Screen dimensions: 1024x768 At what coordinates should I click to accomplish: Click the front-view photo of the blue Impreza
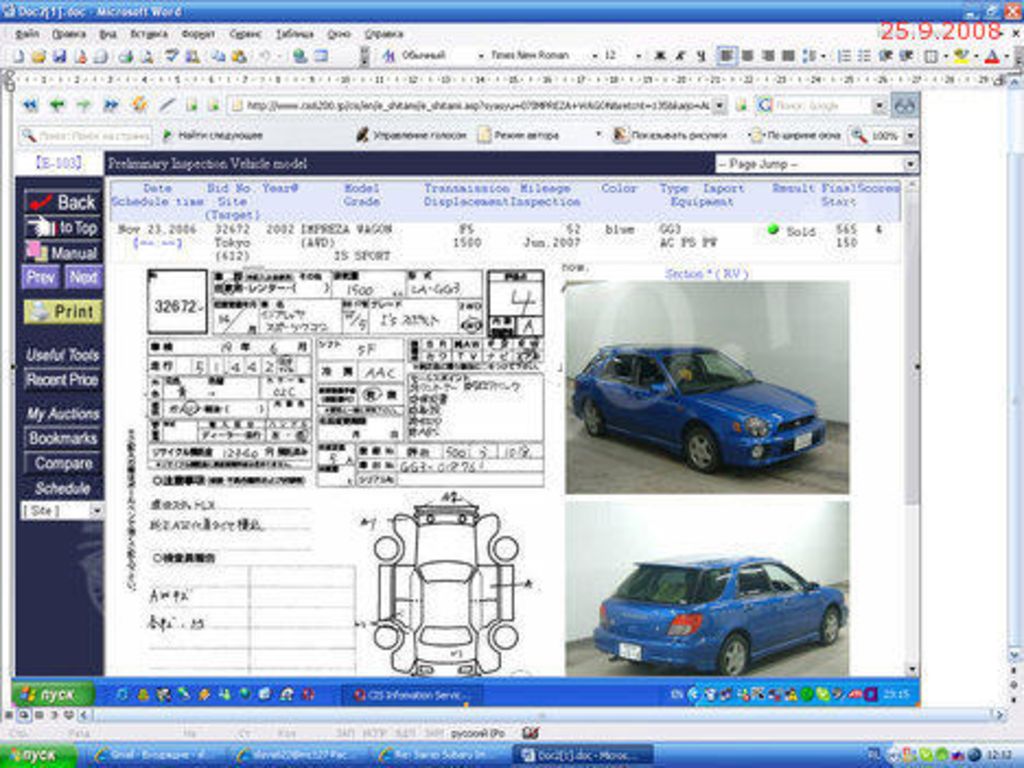pyautogui.click(x=707, y=387)
